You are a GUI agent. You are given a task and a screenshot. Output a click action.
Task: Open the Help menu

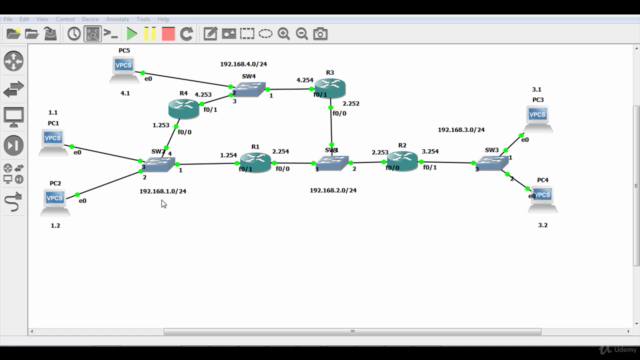[163, 19]
